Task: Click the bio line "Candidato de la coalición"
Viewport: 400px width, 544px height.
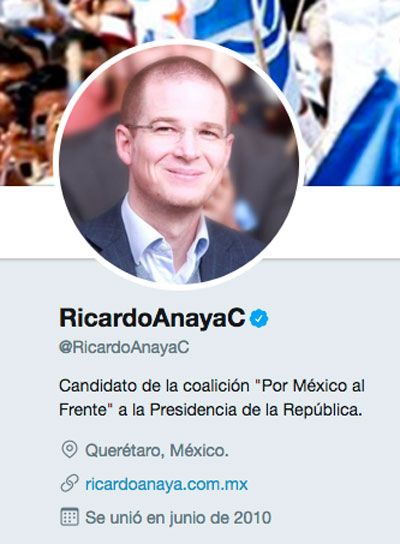Action: tap(154, 386)
